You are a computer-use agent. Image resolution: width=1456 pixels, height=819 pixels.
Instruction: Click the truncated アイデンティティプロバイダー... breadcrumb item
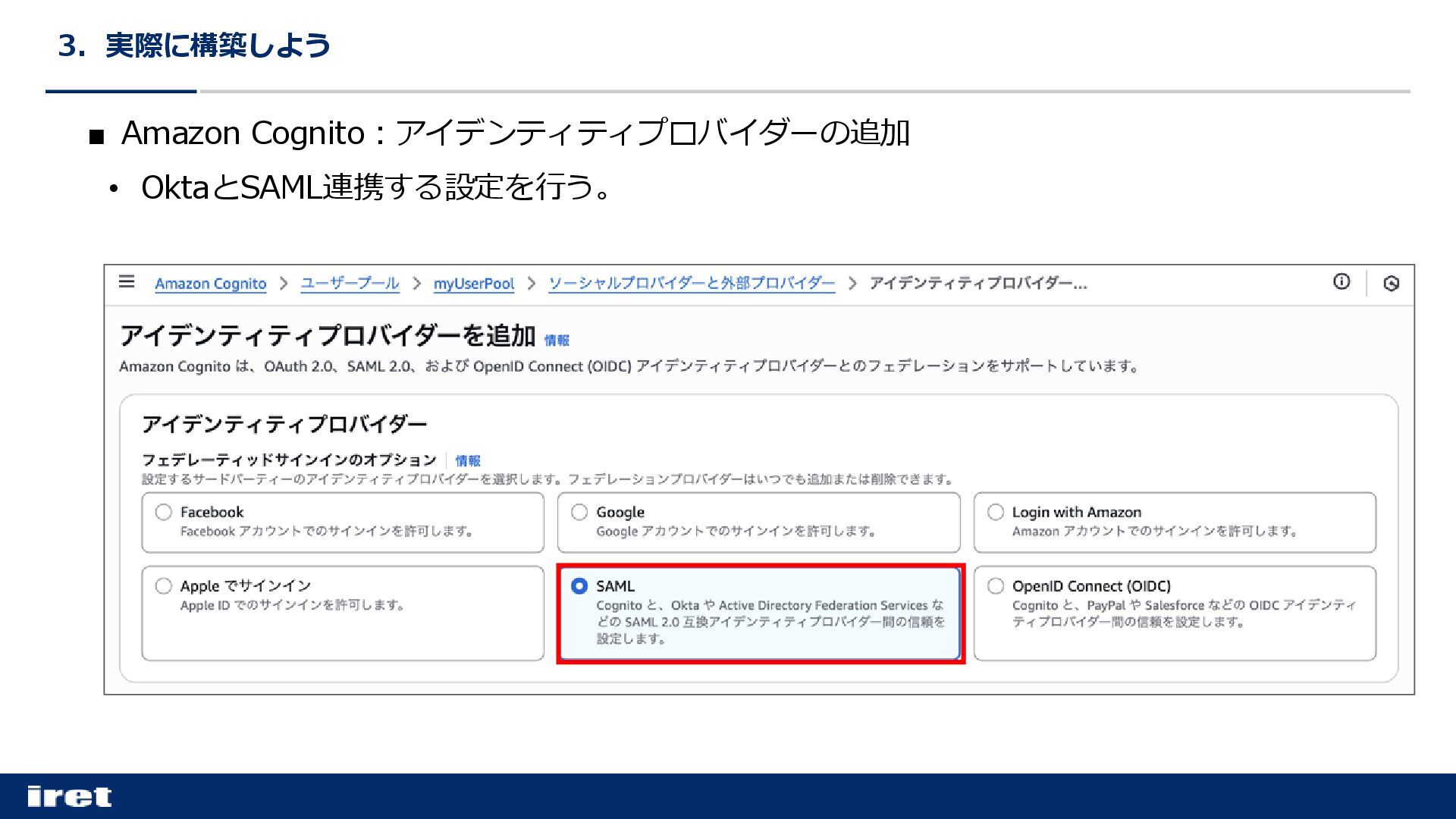(x=978, y=284)
